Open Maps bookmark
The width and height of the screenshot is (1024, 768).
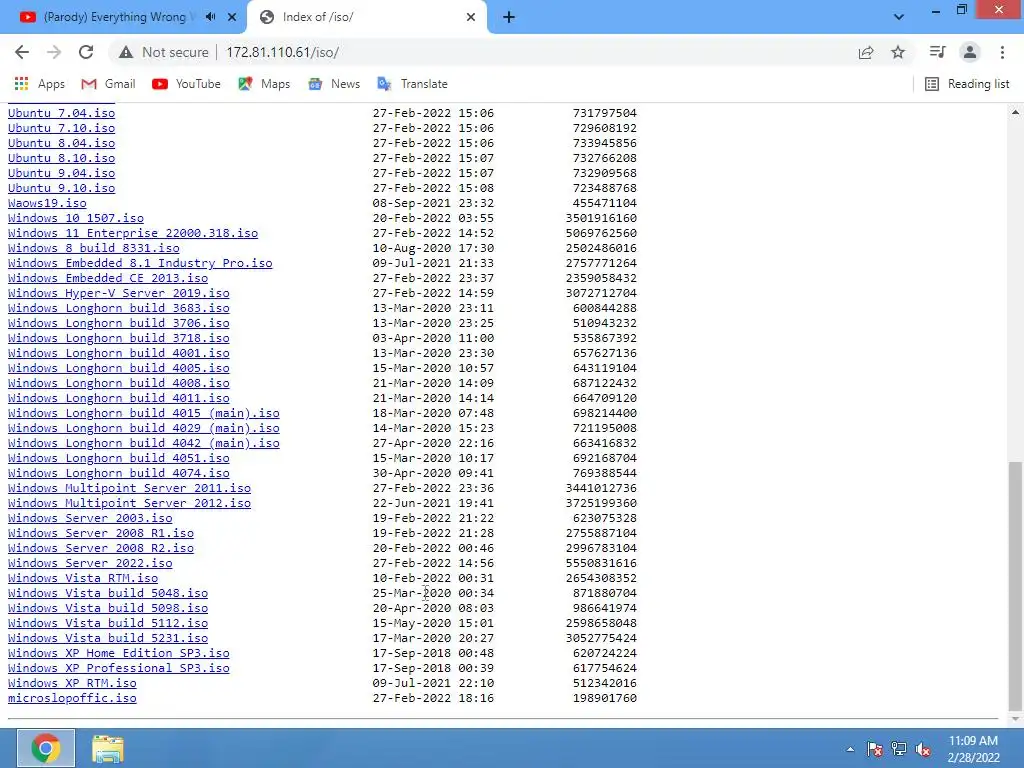(264, 84)
